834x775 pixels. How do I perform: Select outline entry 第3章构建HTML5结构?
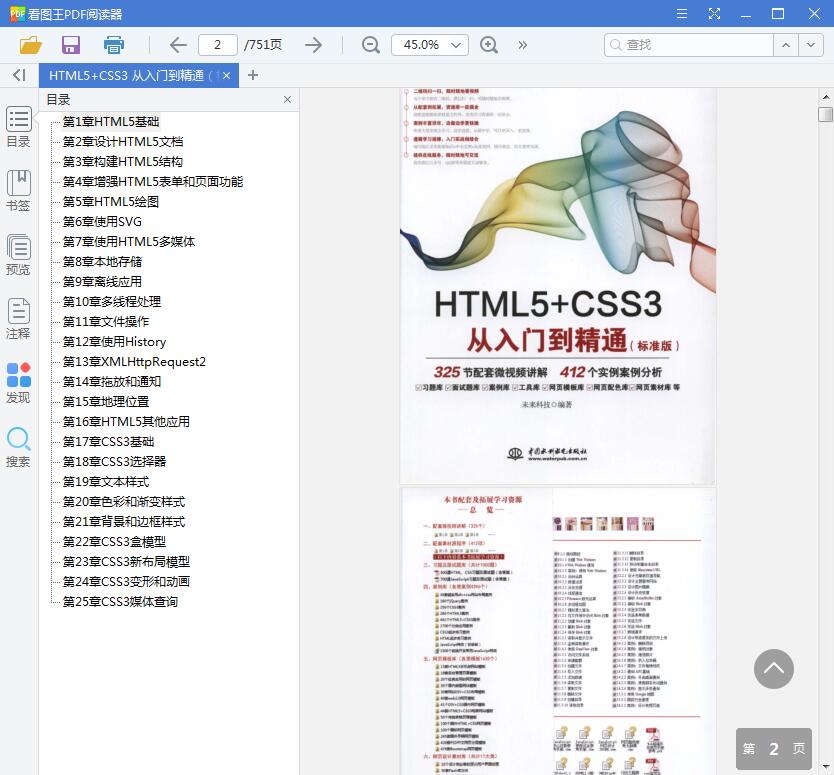click(123, 162)
